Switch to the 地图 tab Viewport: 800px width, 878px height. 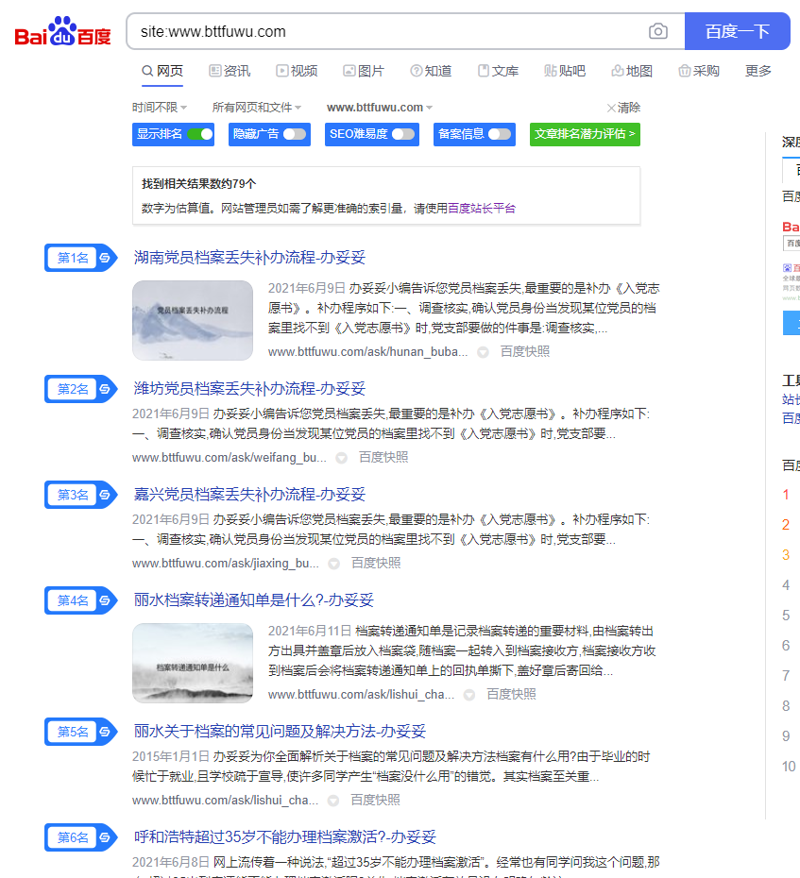(632, 71)
